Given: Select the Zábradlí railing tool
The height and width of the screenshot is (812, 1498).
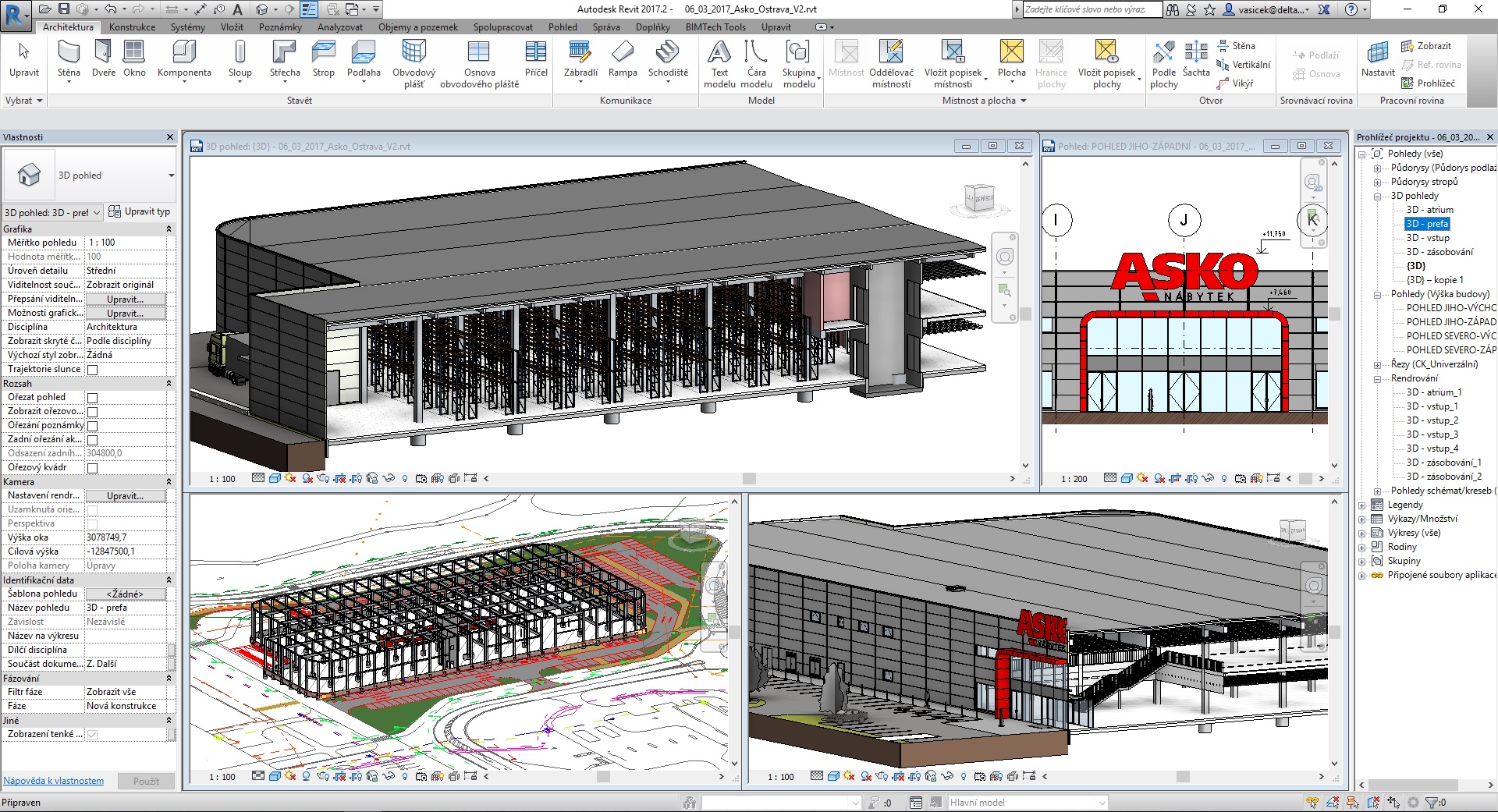Looking at the screenshot, I should click(580, 59).
